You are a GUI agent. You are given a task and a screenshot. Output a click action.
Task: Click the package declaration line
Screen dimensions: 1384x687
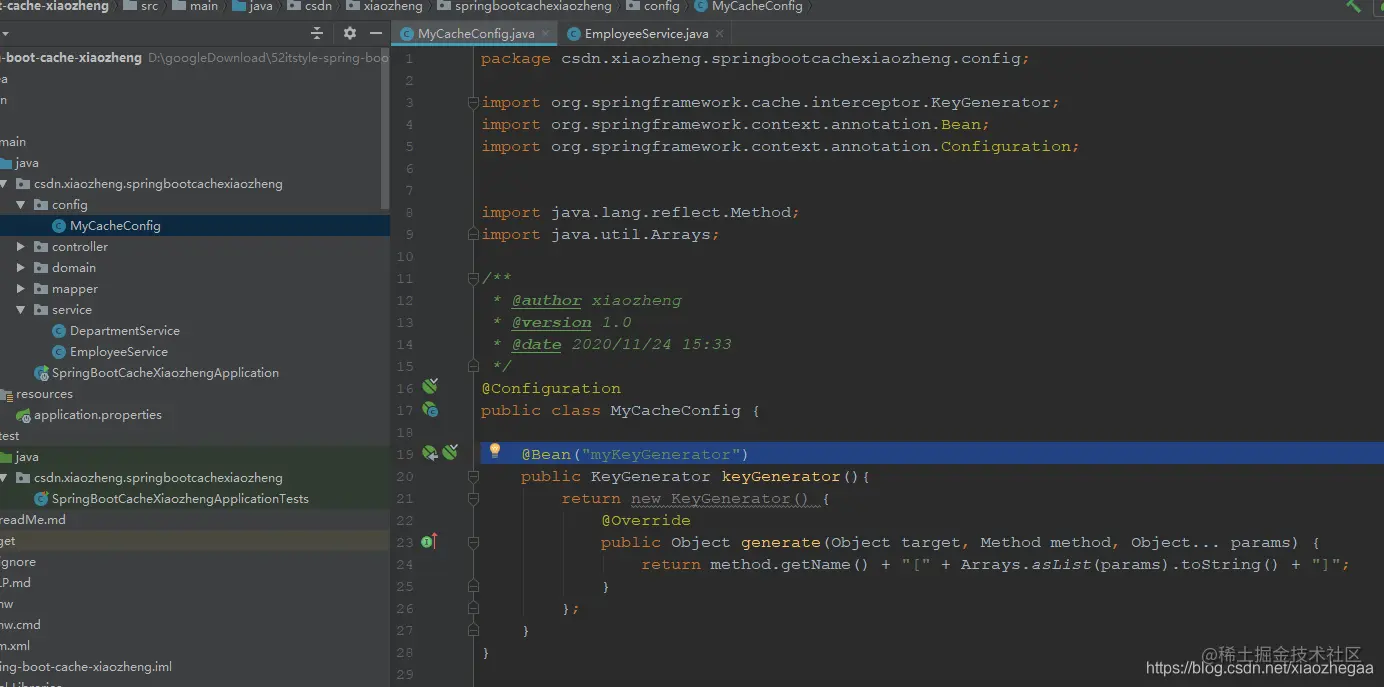click(755, 58)
